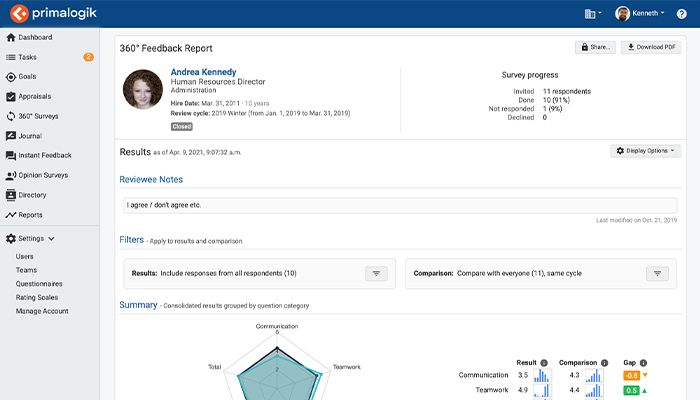Click the Appraisals checkmark icon
Viewport: 700px width, 400px height.
pyautogui.click(x=11, y=96)
